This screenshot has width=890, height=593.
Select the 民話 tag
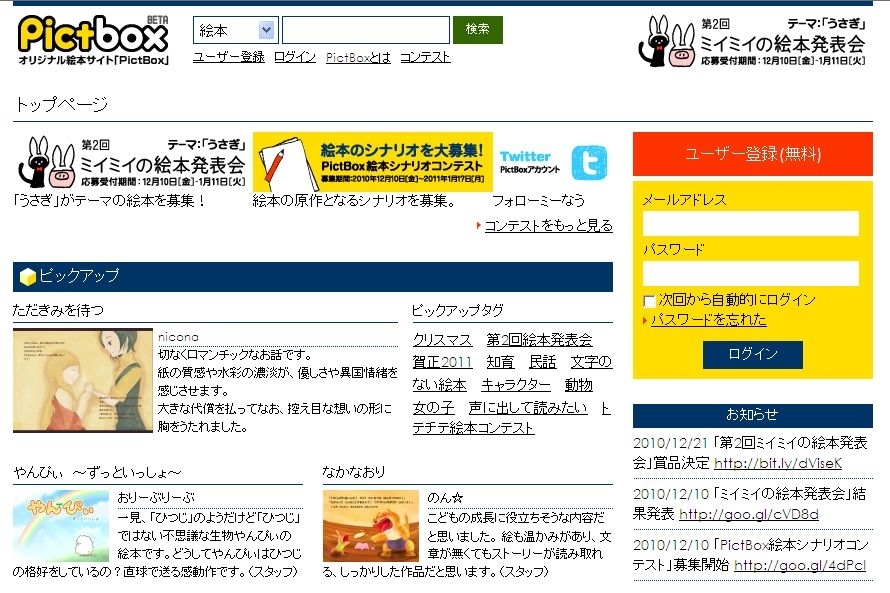tap(543, 362)
